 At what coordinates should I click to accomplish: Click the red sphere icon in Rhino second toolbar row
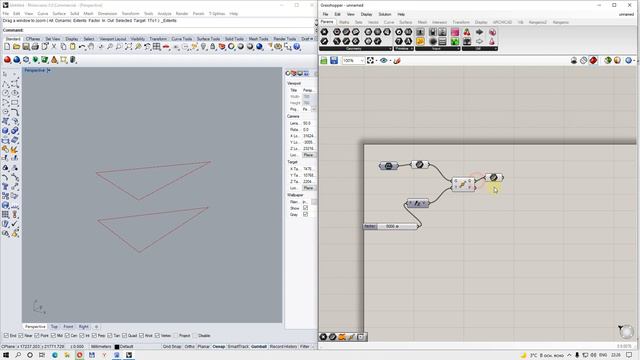coord(7,60)
